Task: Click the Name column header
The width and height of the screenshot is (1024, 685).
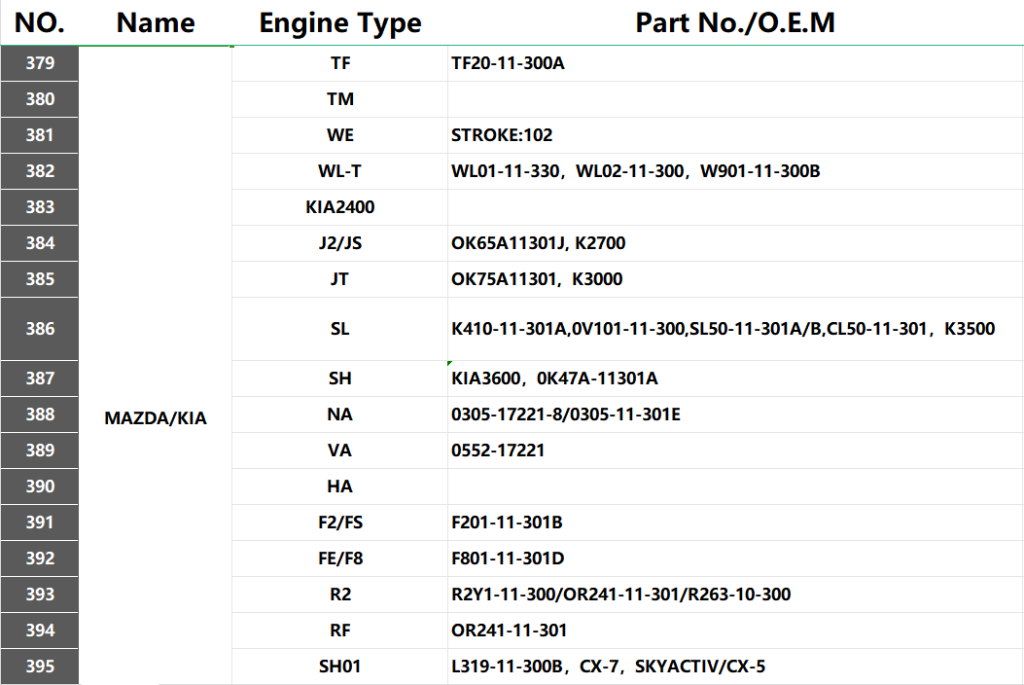Action: point(155,23)
